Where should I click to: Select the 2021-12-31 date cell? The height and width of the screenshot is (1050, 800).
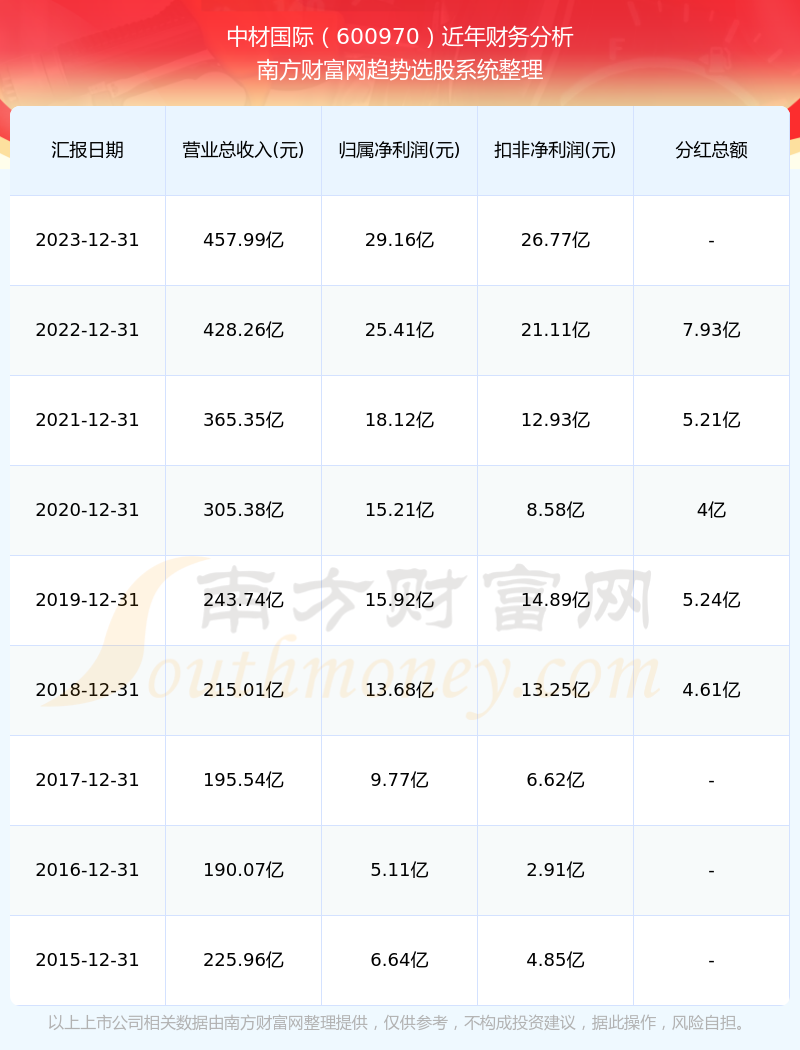pyautogui.click(x=88, y=420)
